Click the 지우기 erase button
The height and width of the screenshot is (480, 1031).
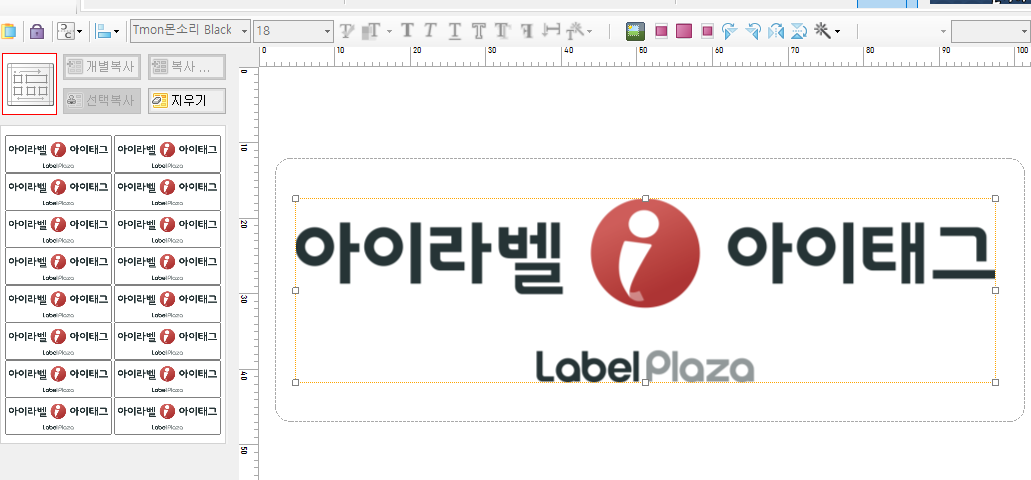click(x=187, y=101)
